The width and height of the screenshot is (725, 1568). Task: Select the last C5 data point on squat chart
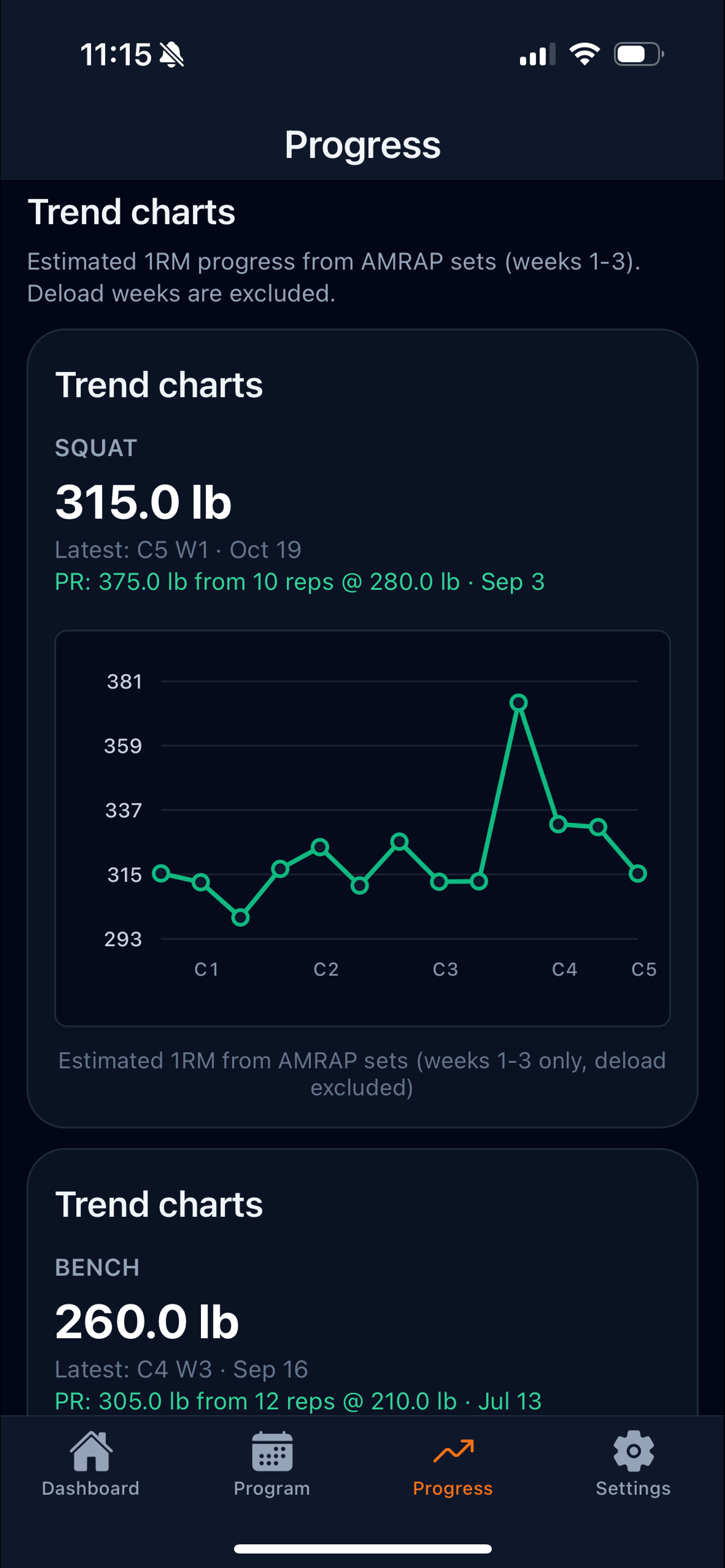[637, 874]
